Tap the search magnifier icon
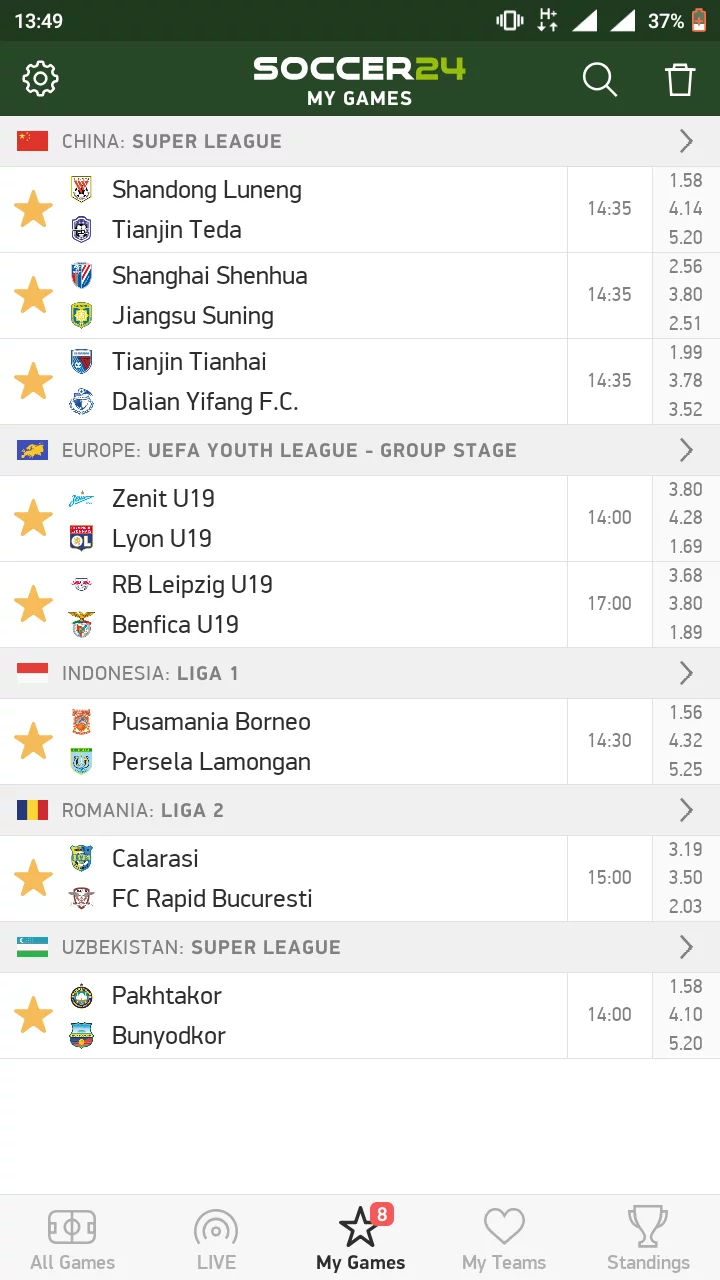The height and width of the screenshot is (1280, 720). (x=600, y=79)
